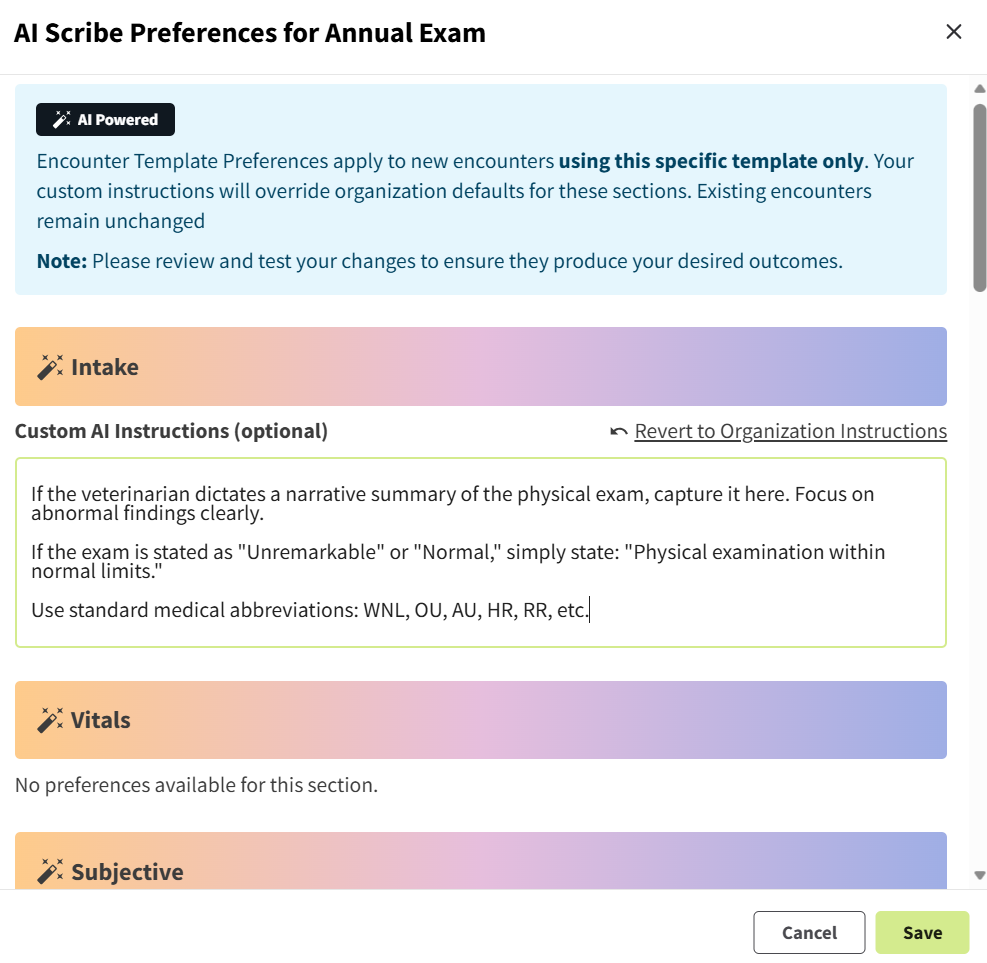
Task: Select the Vitals section header title
Action: (x=101, y=720)
